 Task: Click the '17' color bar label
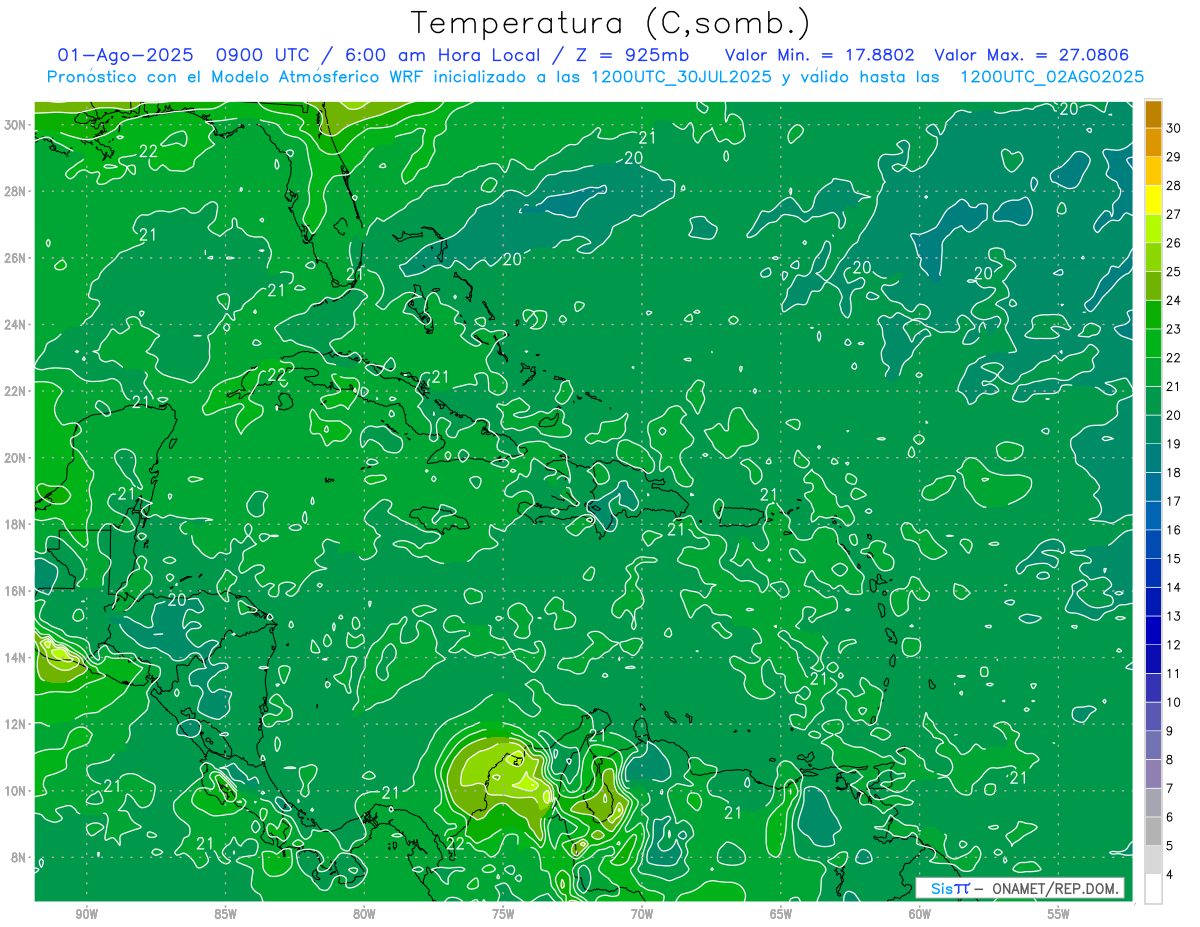coord(1174,501)
